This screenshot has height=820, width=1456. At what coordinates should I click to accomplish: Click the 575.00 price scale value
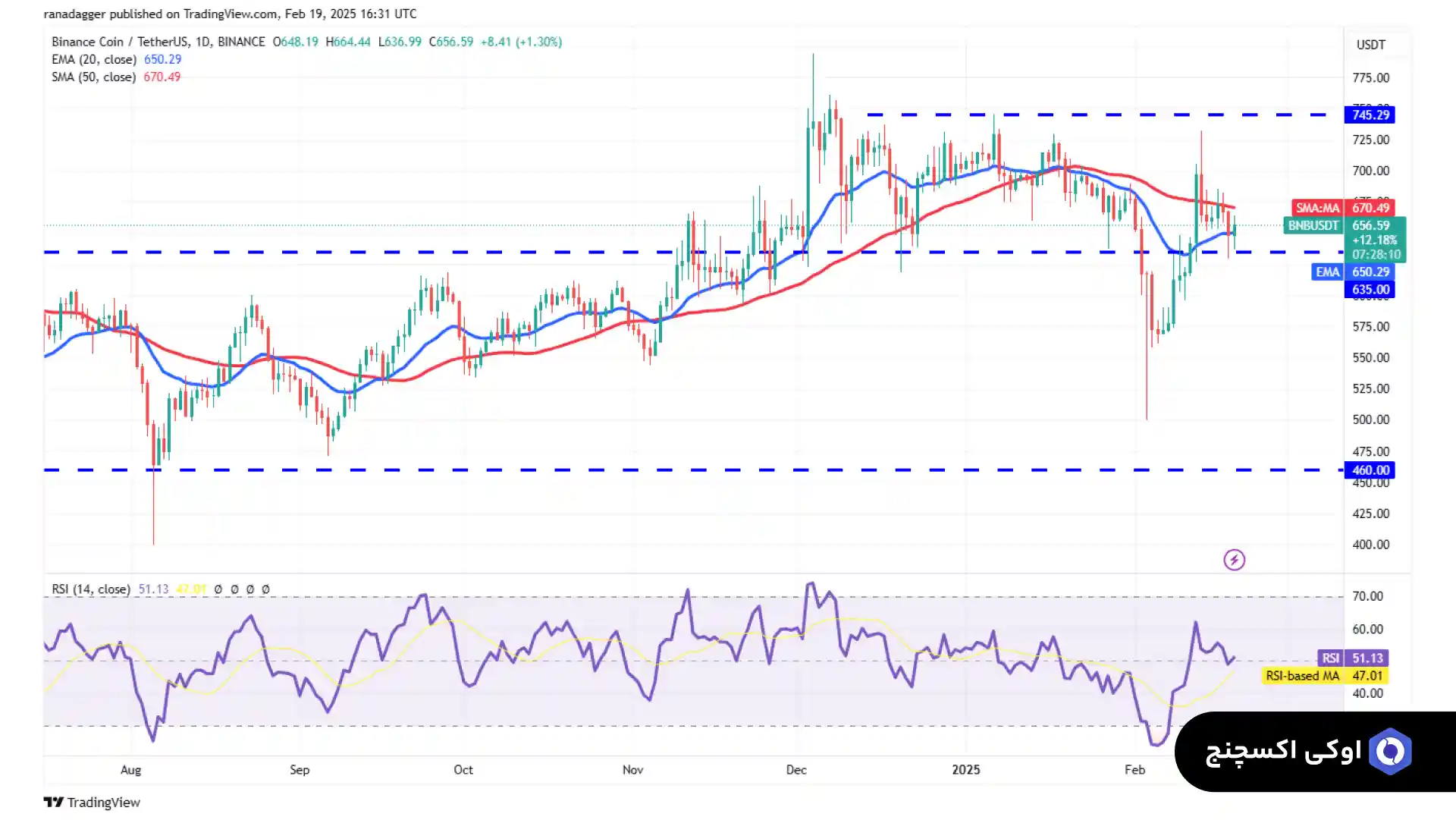coord(1371,326)
